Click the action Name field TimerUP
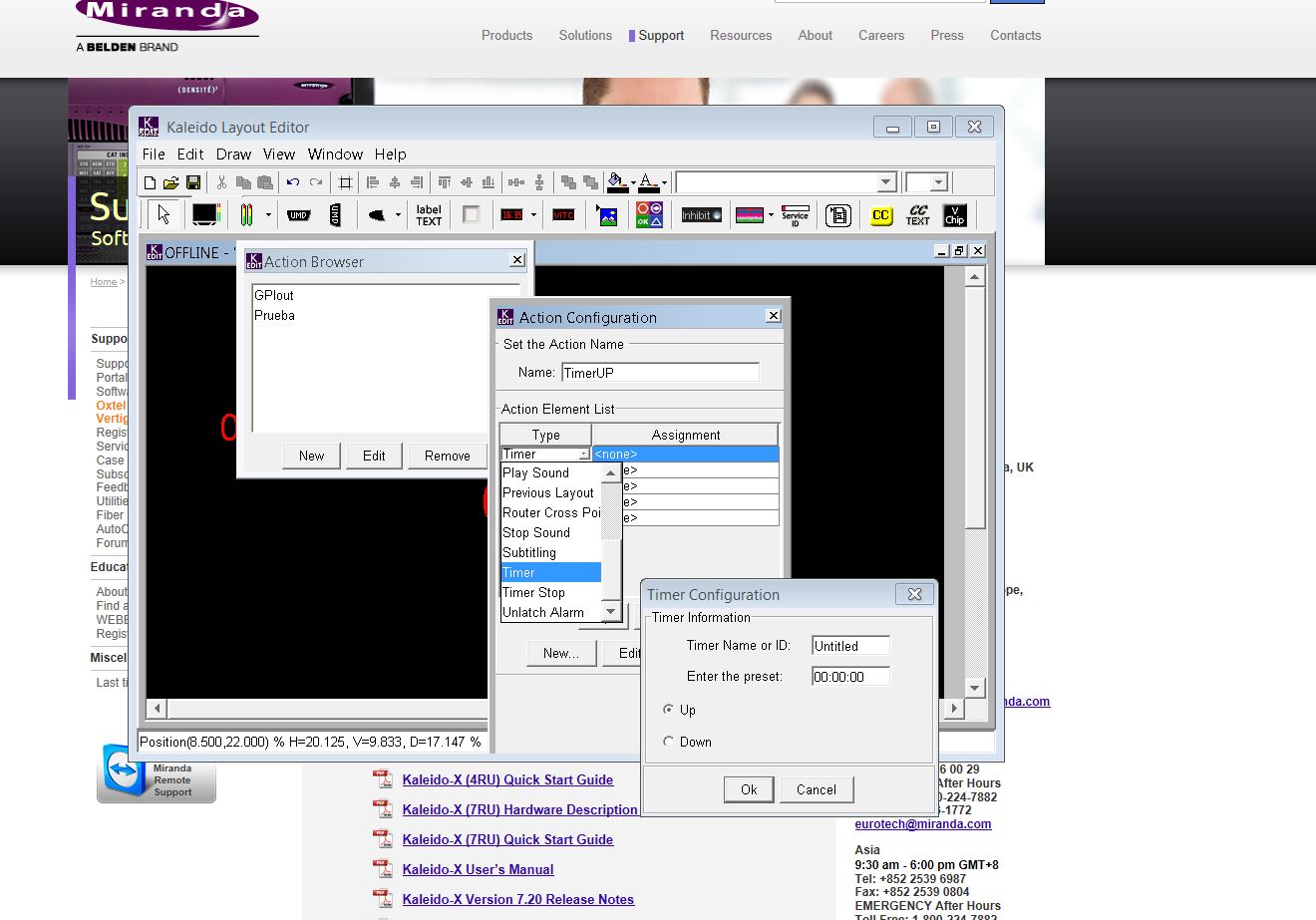1316x920 pixels. click(660, 373)
